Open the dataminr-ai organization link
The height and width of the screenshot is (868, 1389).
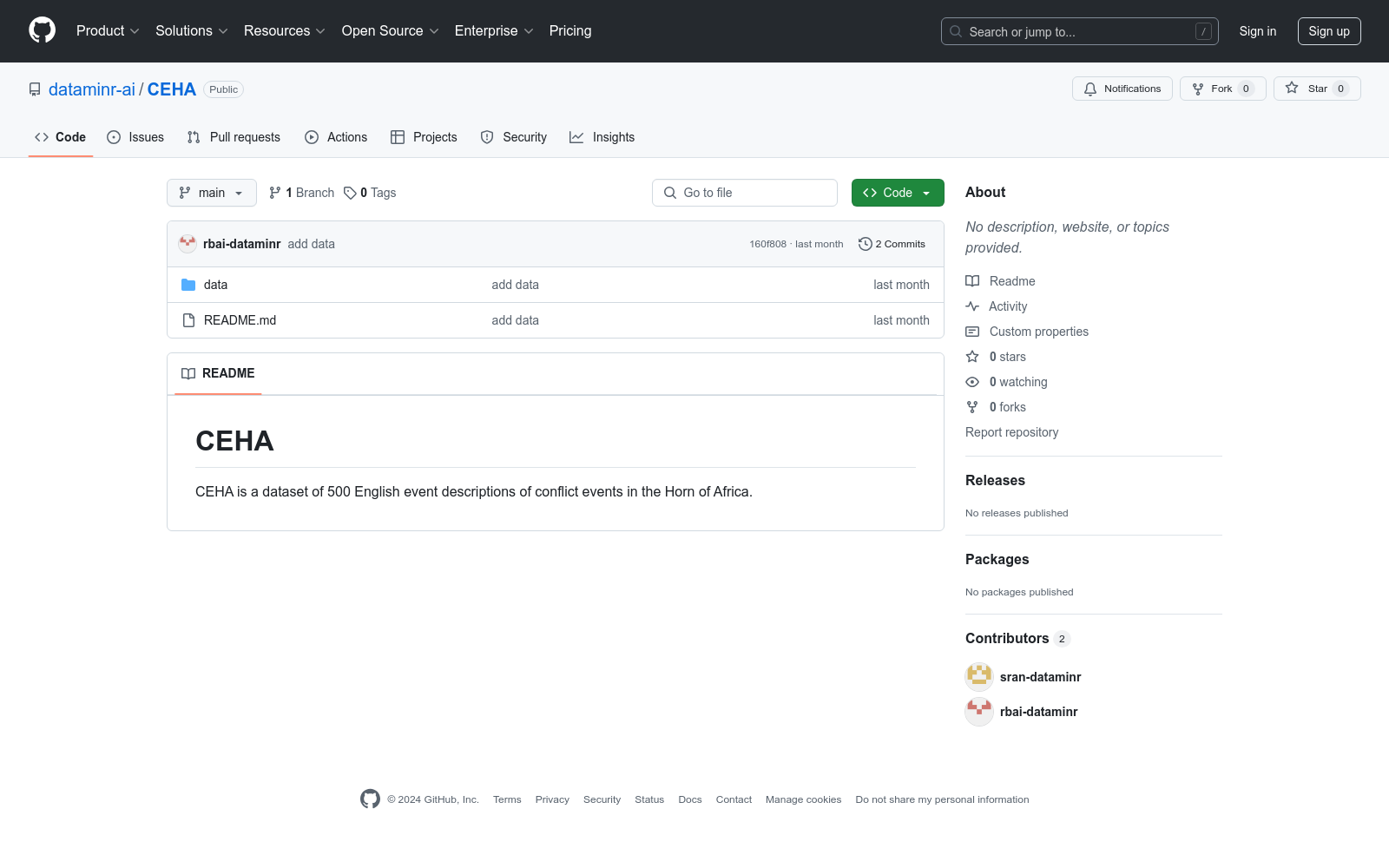pos(92,89)
